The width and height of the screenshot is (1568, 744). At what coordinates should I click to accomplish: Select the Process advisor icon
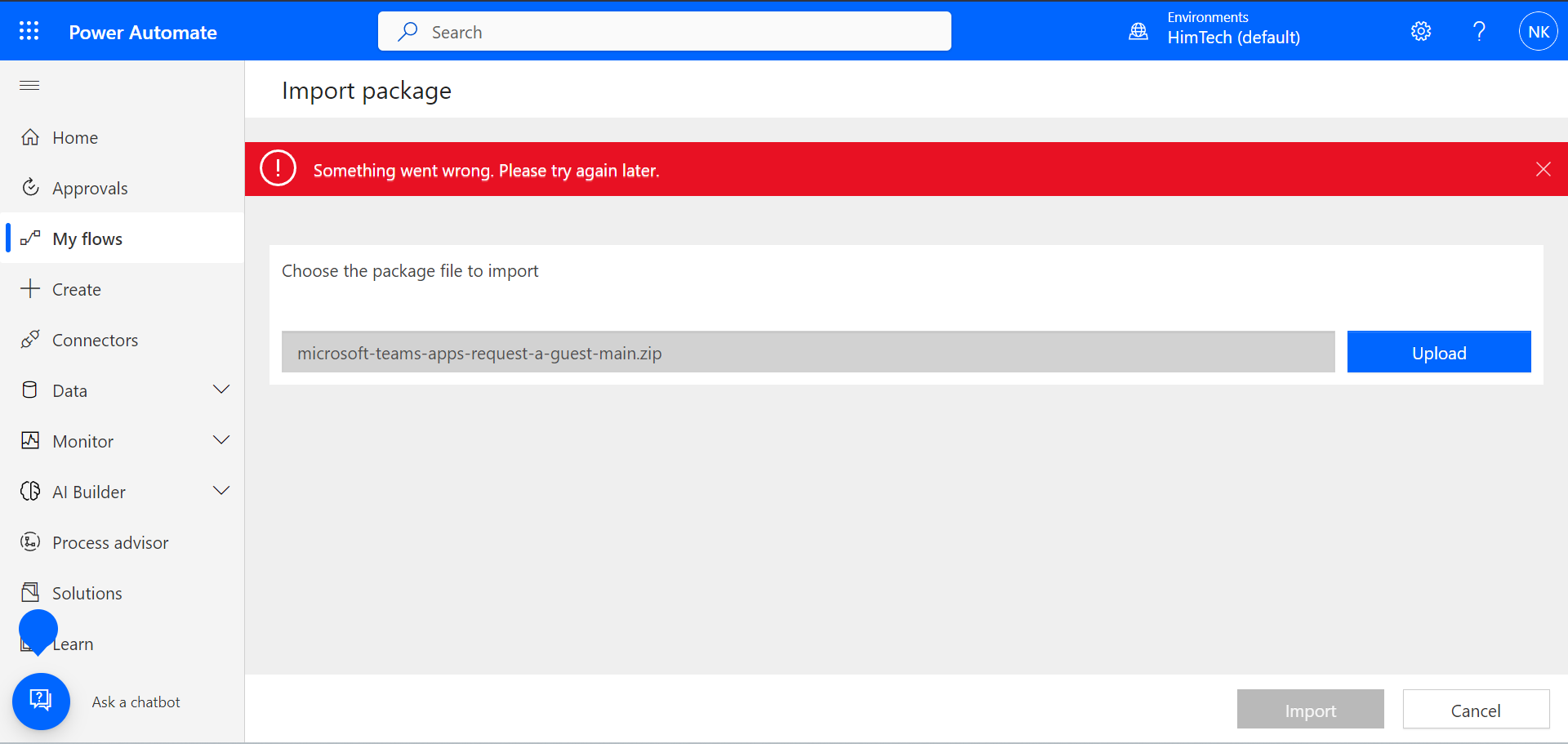click(x=30, y=541)
